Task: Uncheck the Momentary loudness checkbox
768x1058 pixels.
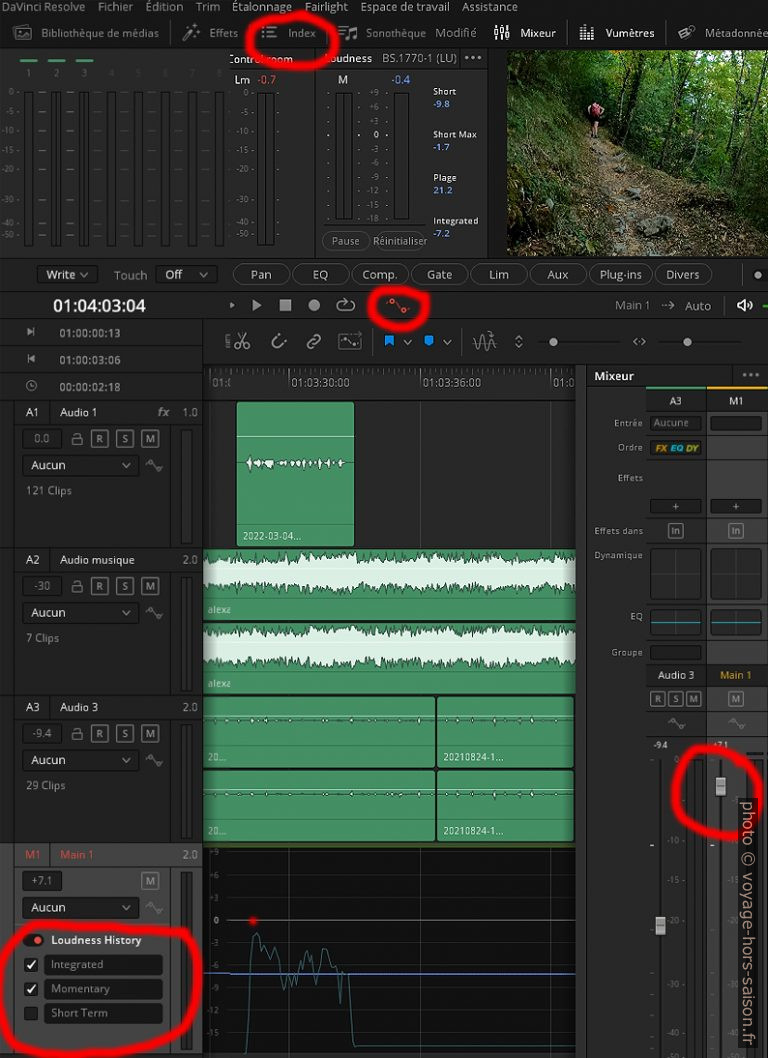Action: [x=31, y=989]
